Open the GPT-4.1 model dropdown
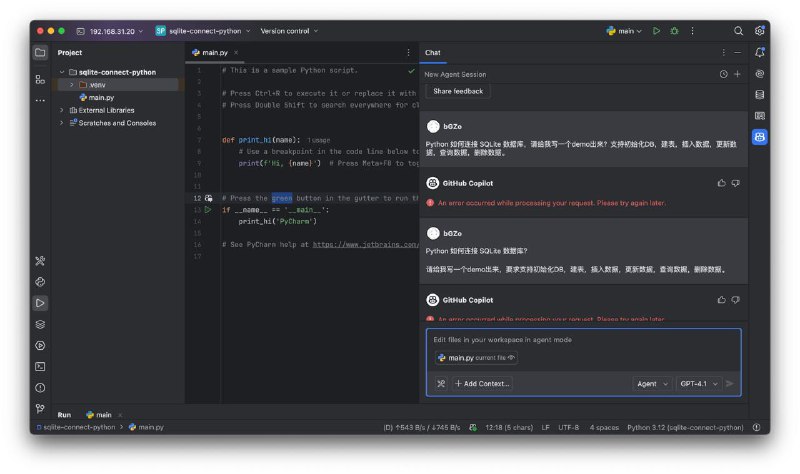Image resolution: width=800 pixels, height=474 pixels. 699,383
